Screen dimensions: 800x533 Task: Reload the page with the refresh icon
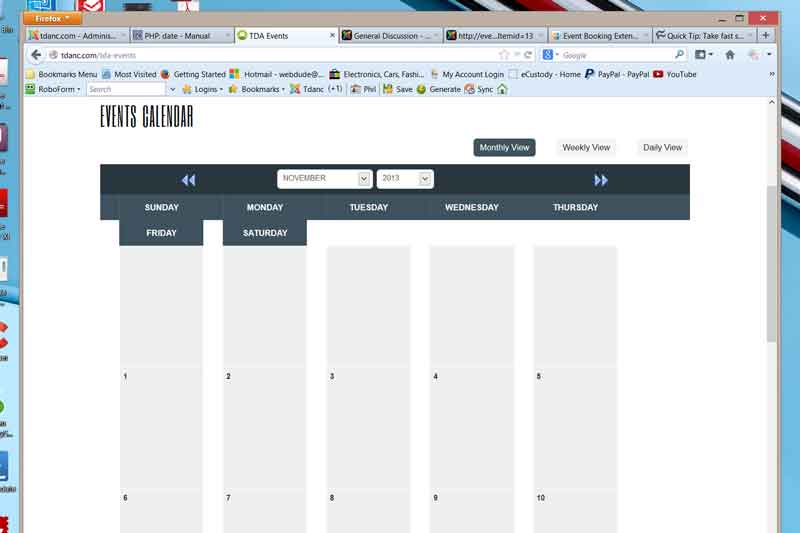[x=528, y=55]
